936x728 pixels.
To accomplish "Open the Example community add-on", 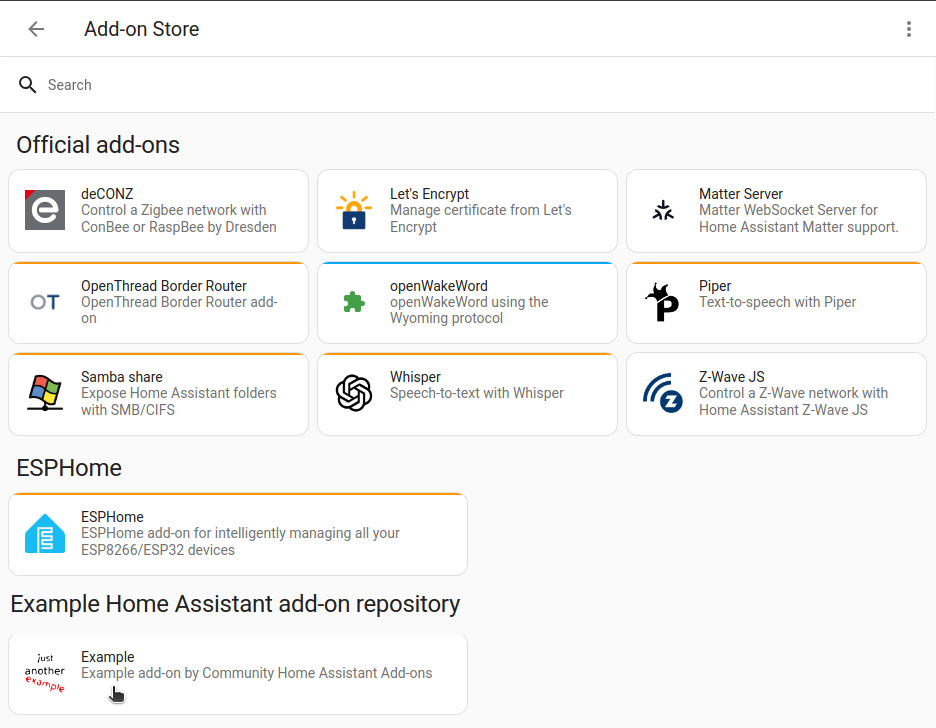I will pos(237,673).
